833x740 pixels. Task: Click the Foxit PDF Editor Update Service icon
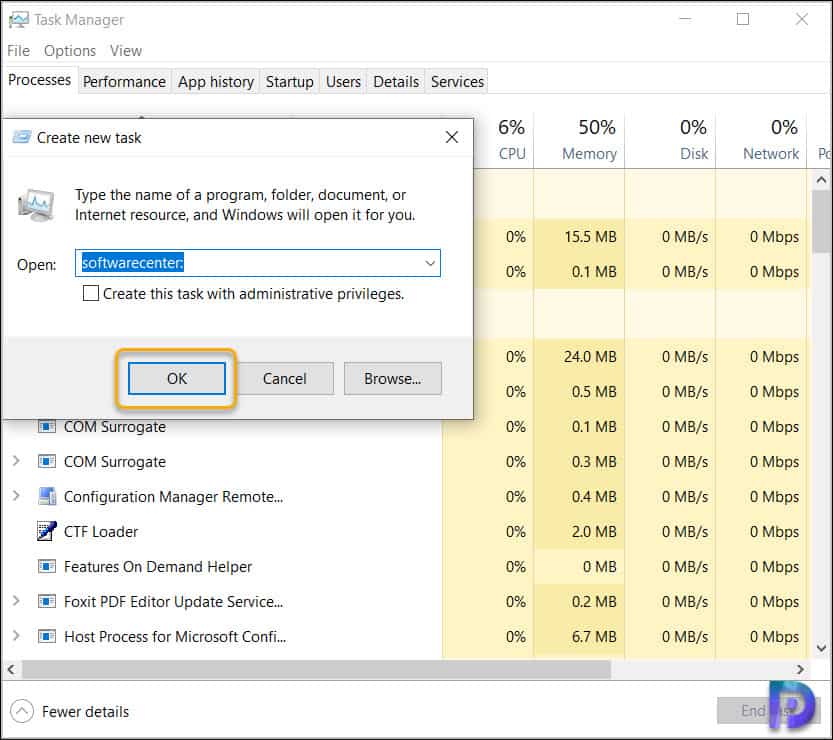pyautogui.click(x=47, y=601)
